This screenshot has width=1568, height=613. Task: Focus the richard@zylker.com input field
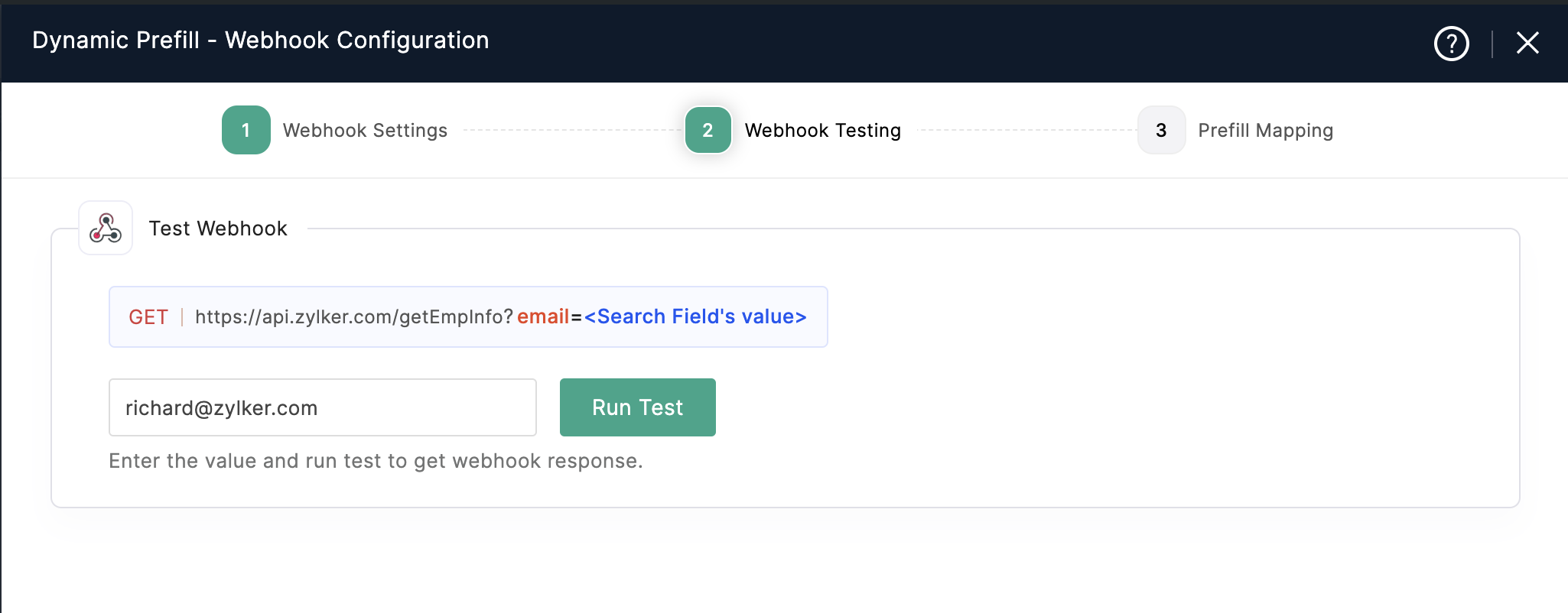322,407
